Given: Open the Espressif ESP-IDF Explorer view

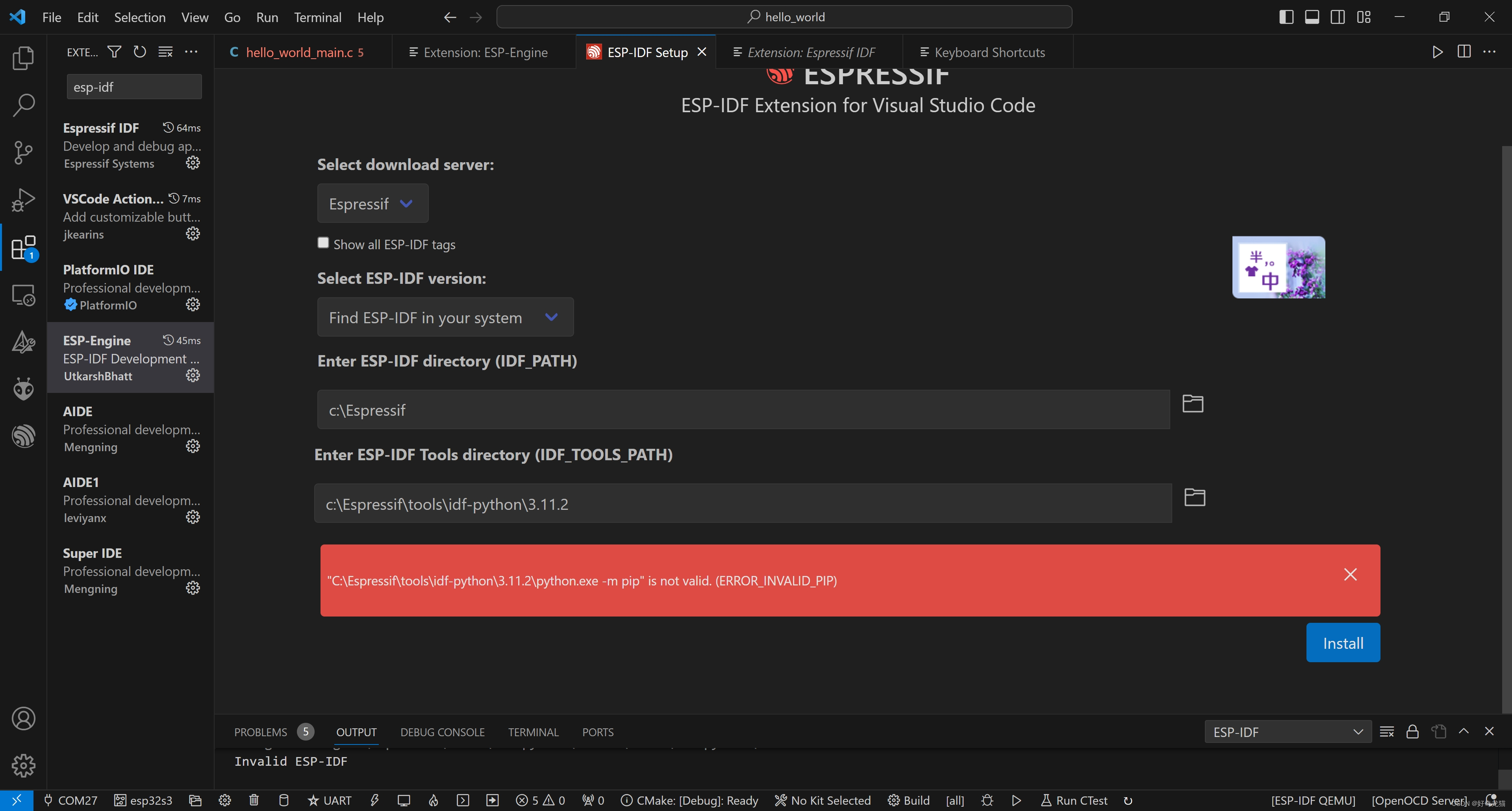Looking at the screenshot, I should click(x=24, y=436).
